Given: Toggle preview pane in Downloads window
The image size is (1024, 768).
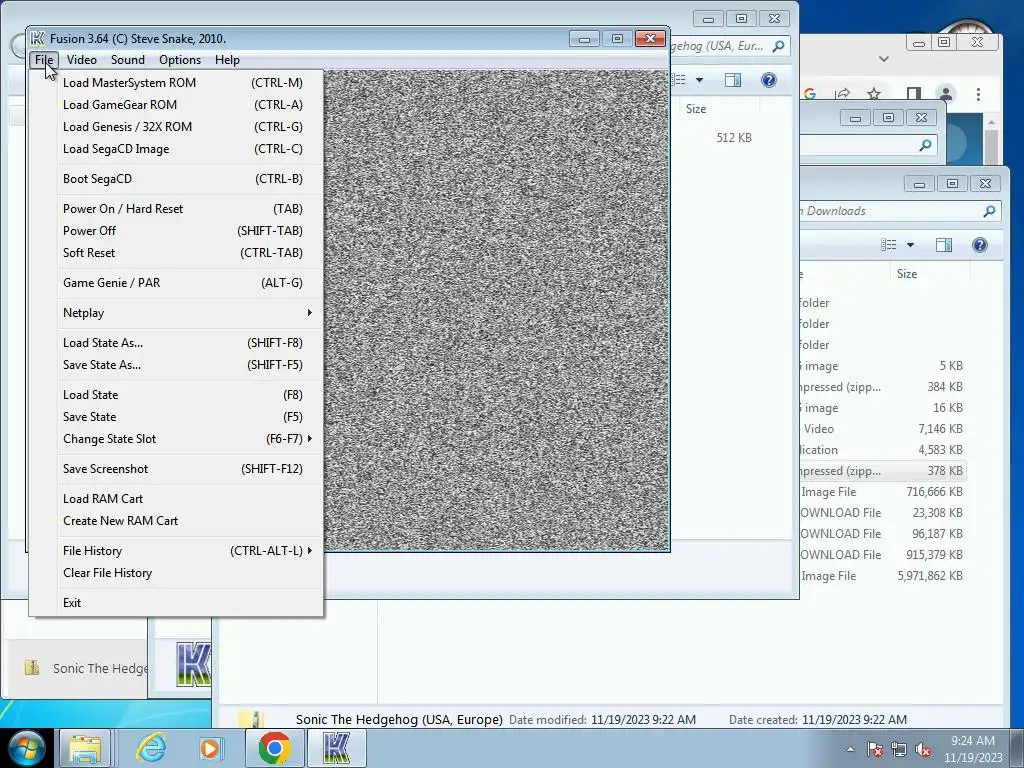Looking at the screenshot, I should (x=944, y=245).
